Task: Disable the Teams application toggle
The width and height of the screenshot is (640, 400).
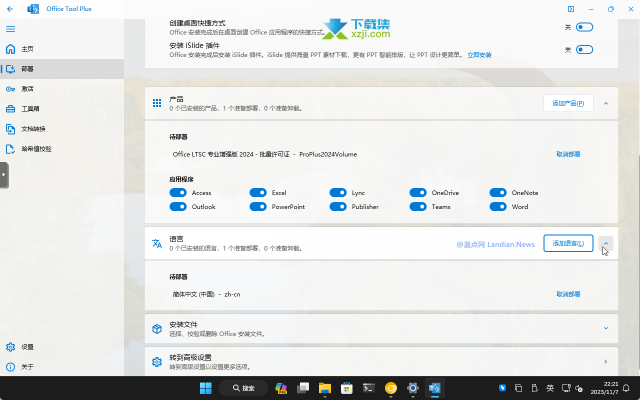Action: click(418, 207)
